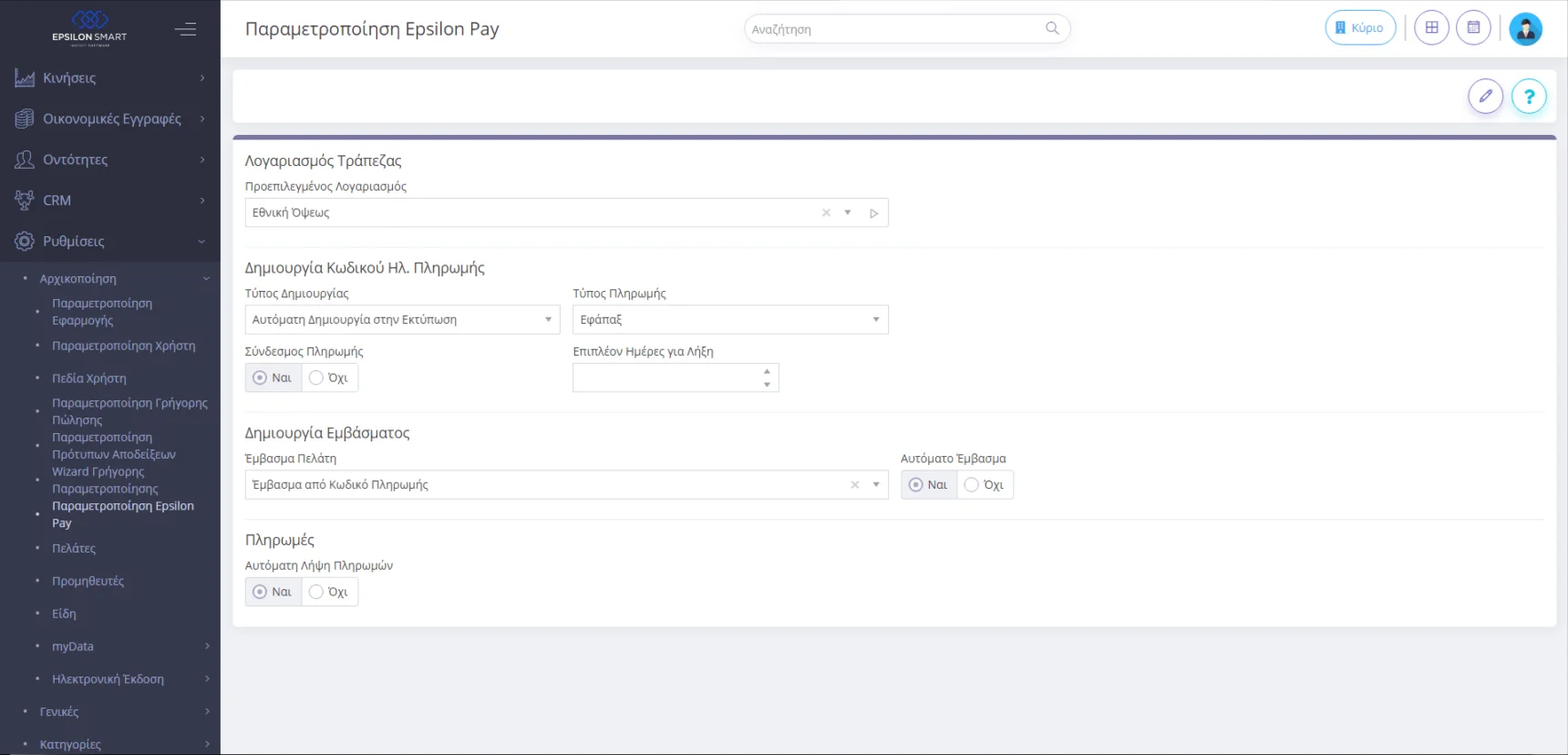The width and height of the screenshot is (1568, 755).
Task: Select Όχι for Αυτόματο Έμβασμα
Action: [985, 485]
